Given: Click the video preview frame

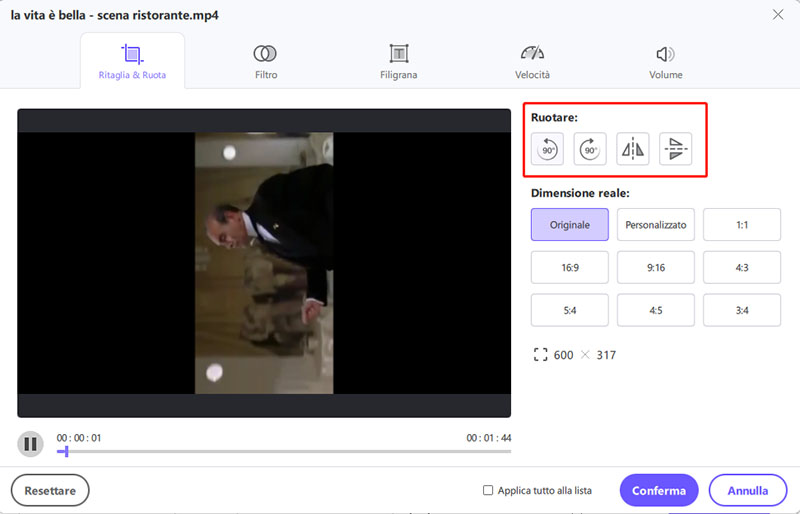Looking at the screenshot, I should tap(264, 263).
